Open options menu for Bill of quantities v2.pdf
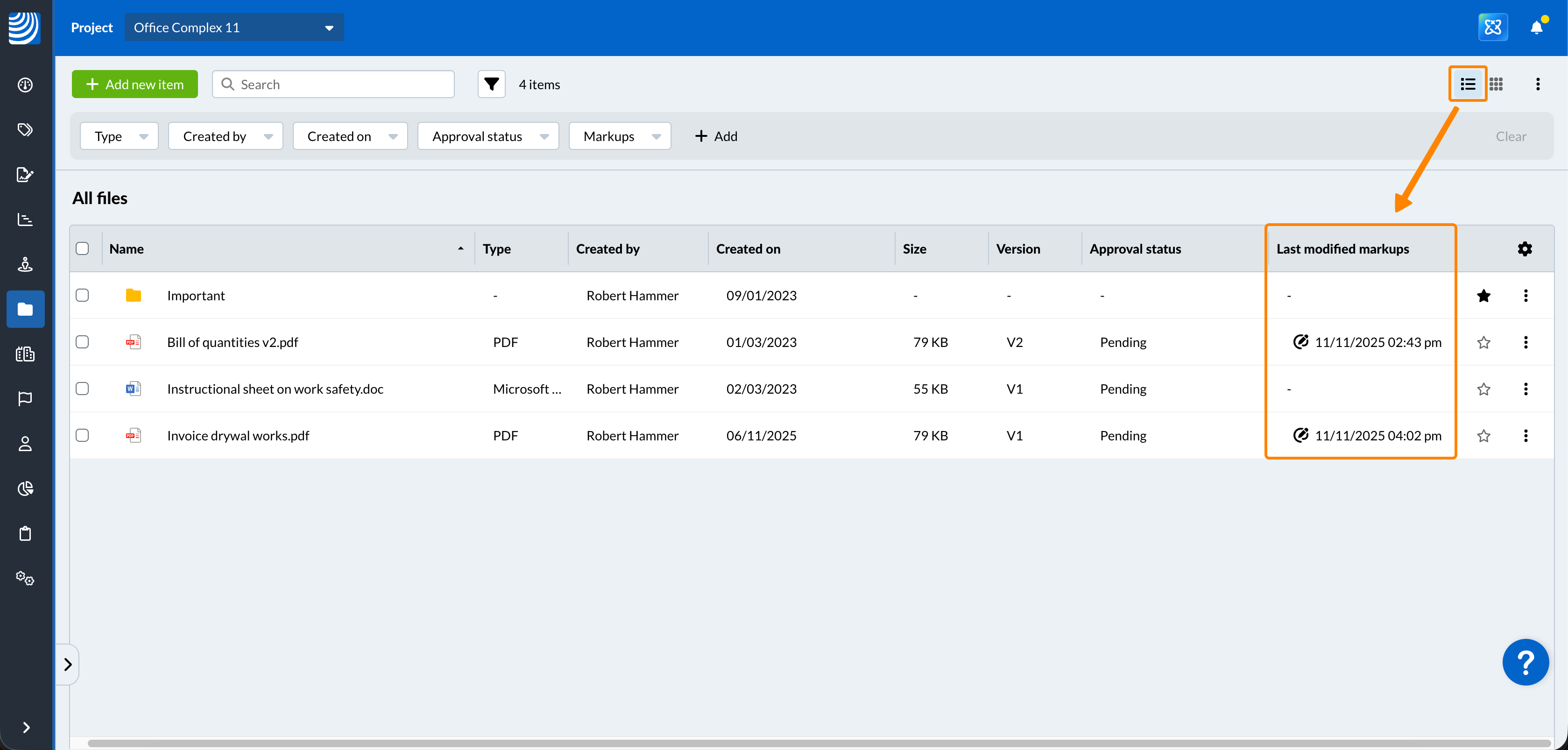The image size is (1568, 750). coord(1526,342)
